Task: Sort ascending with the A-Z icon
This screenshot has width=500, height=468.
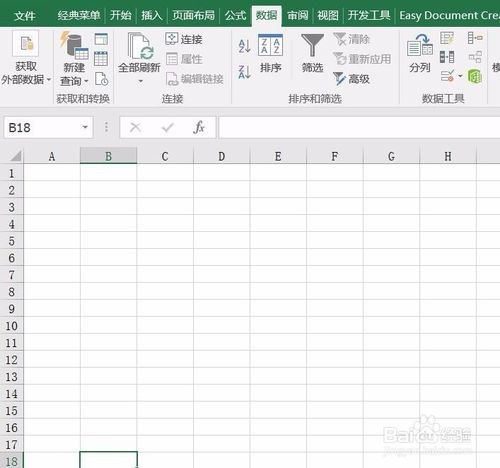Action: click(244, 46)
